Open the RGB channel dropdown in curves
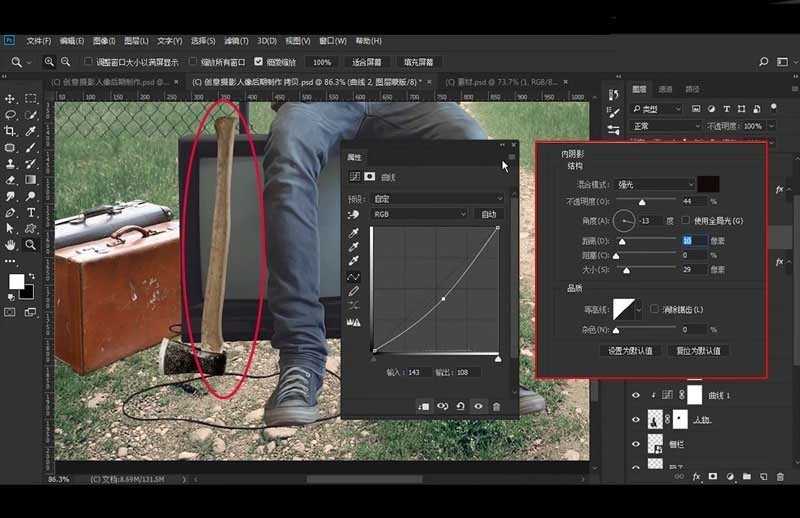The height and width of the screenshot is (518, 800). 420,214
